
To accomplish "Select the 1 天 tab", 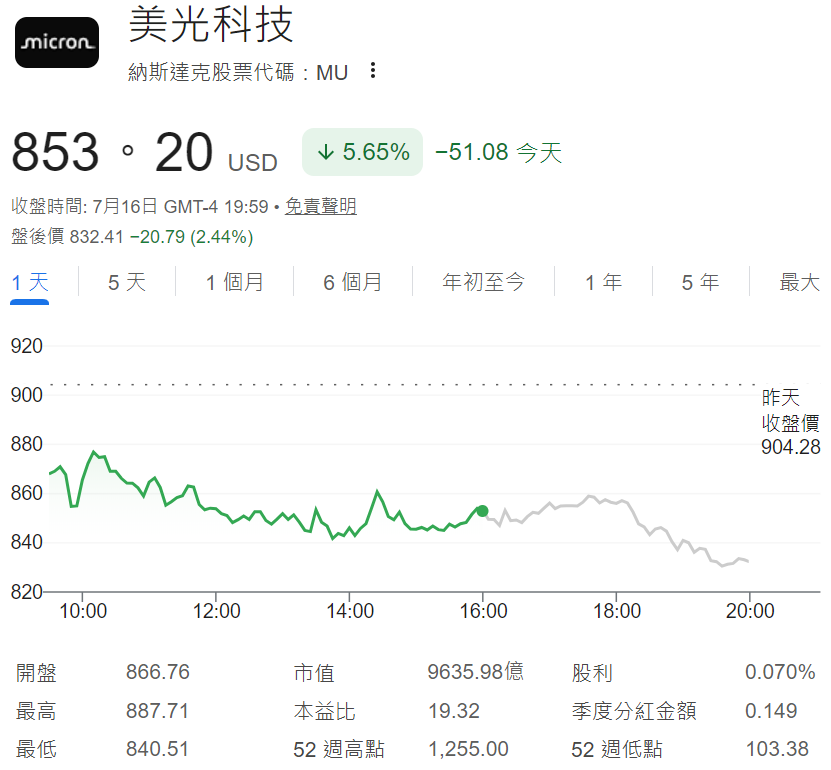I will click(x=30, y=282).
